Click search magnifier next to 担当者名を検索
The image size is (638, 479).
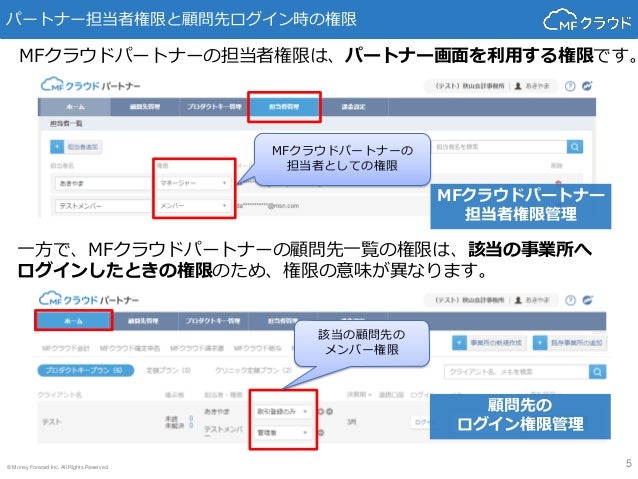tap(575, 147)
